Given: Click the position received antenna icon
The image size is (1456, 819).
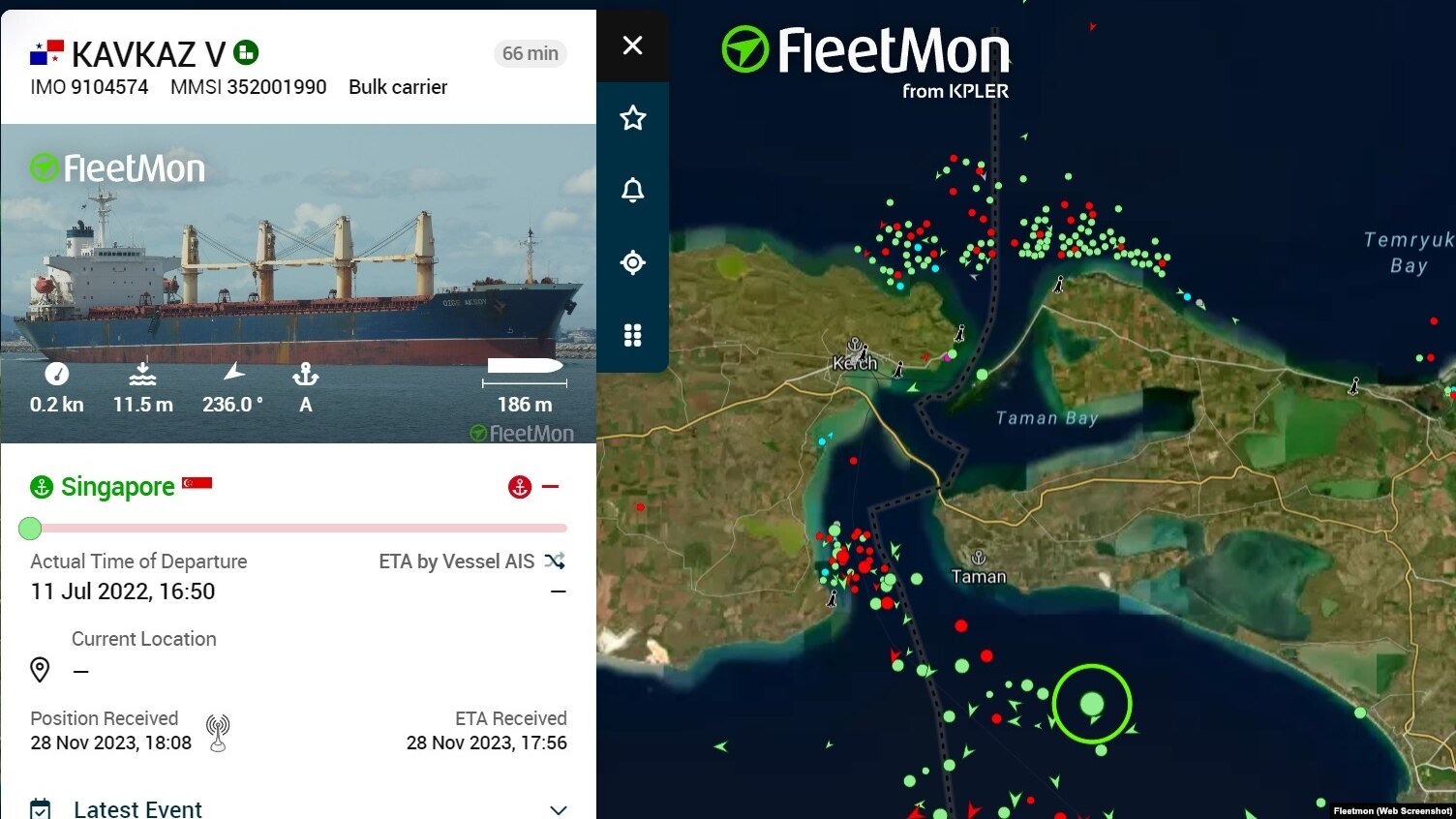Looking at the screenshot, I should 218,732.
